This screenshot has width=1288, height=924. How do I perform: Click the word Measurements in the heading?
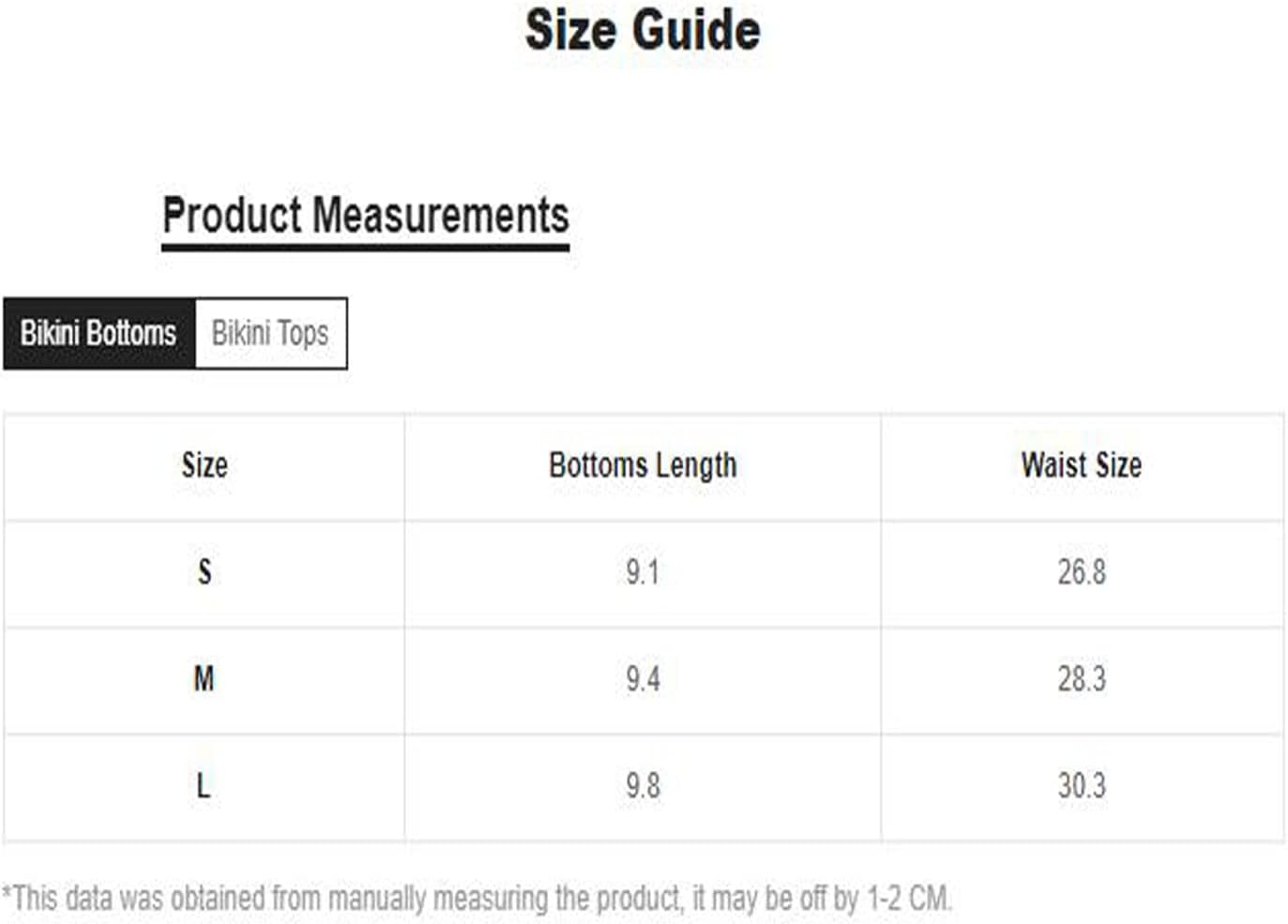pos(441,215)
